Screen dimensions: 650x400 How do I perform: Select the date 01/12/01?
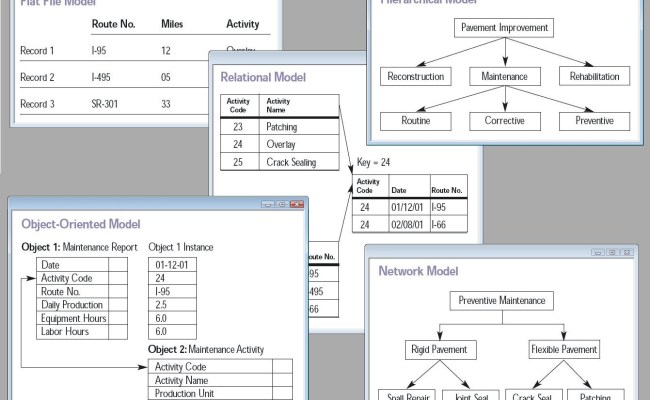[x=407, y=207]
